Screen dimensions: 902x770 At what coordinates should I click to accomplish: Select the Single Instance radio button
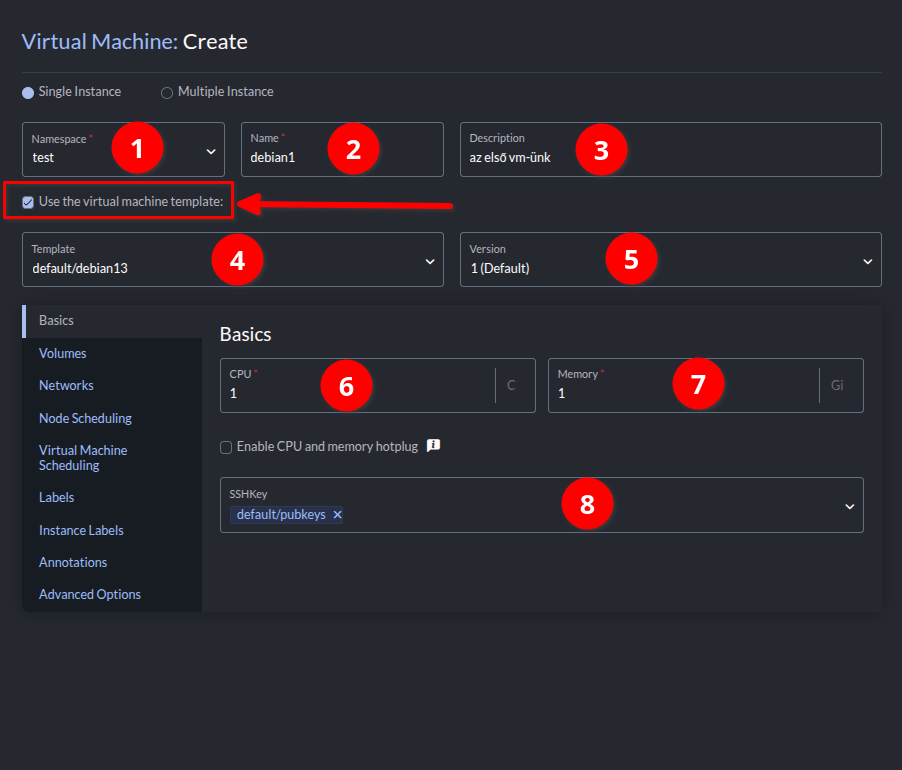coord(28,92)
